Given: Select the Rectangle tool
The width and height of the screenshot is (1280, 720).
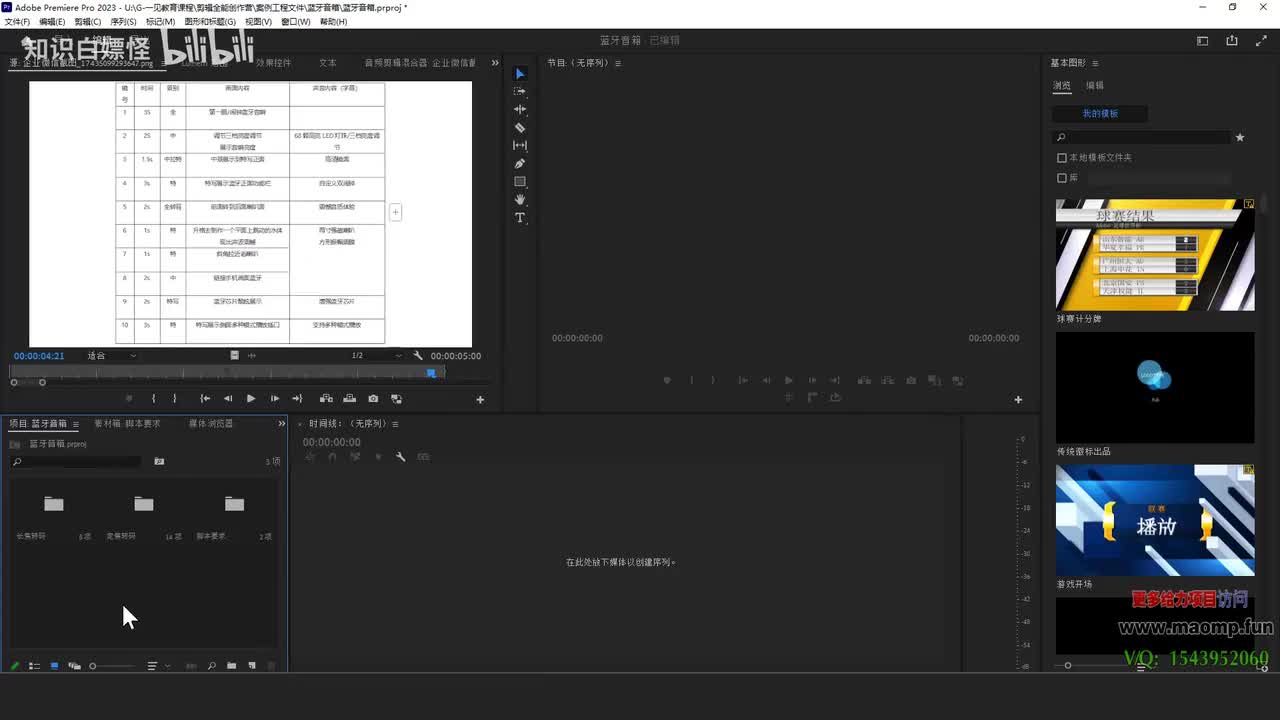Looking at the screenshot, I should pyautogui.click(x=520, y=181).
